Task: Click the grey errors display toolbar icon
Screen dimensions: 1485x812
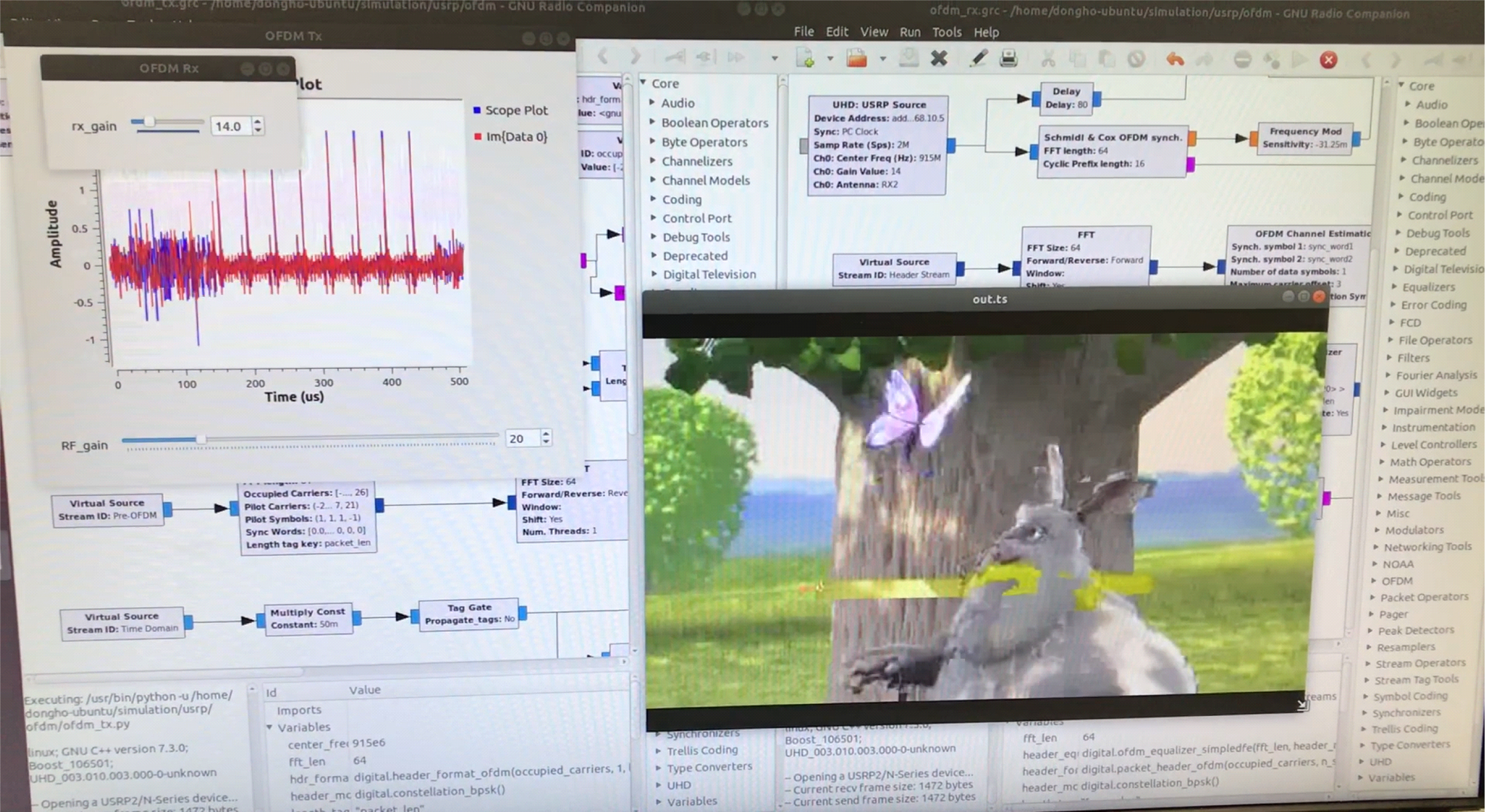Action: coord(1243,60)
